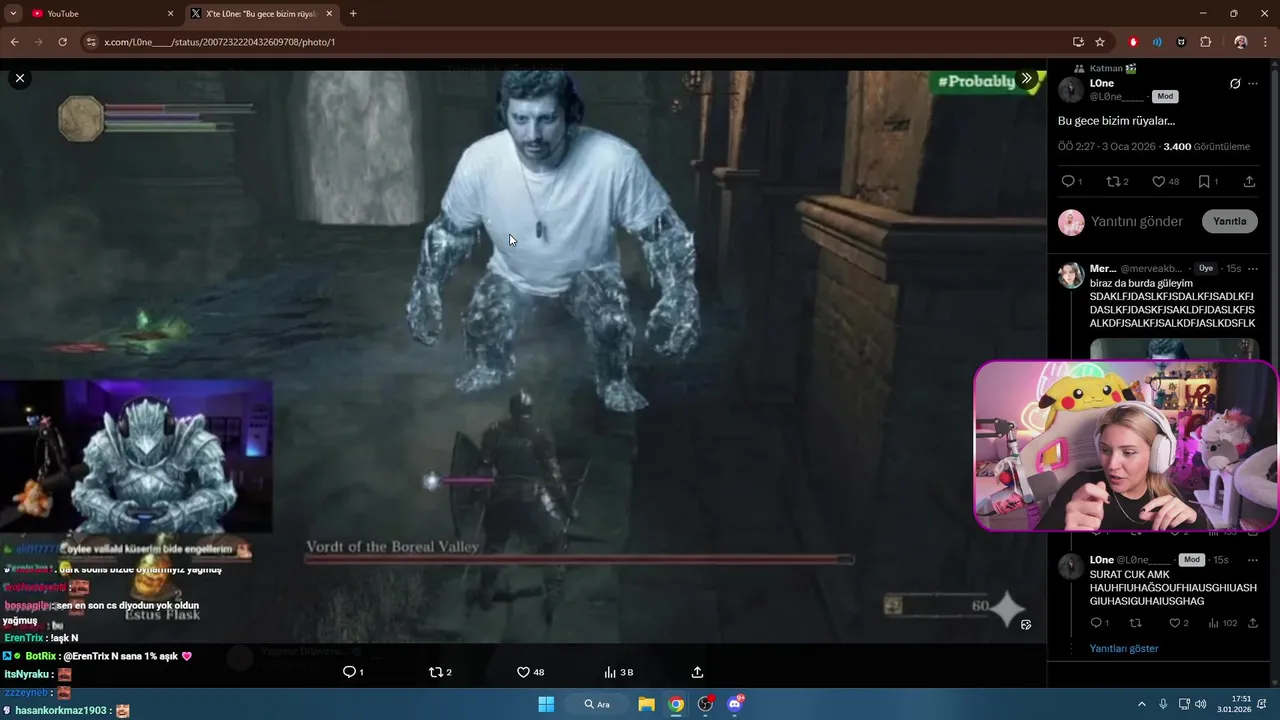Open L0ne's avatar on the 'SURAT CUK' reply

(x=1071, y=567)
